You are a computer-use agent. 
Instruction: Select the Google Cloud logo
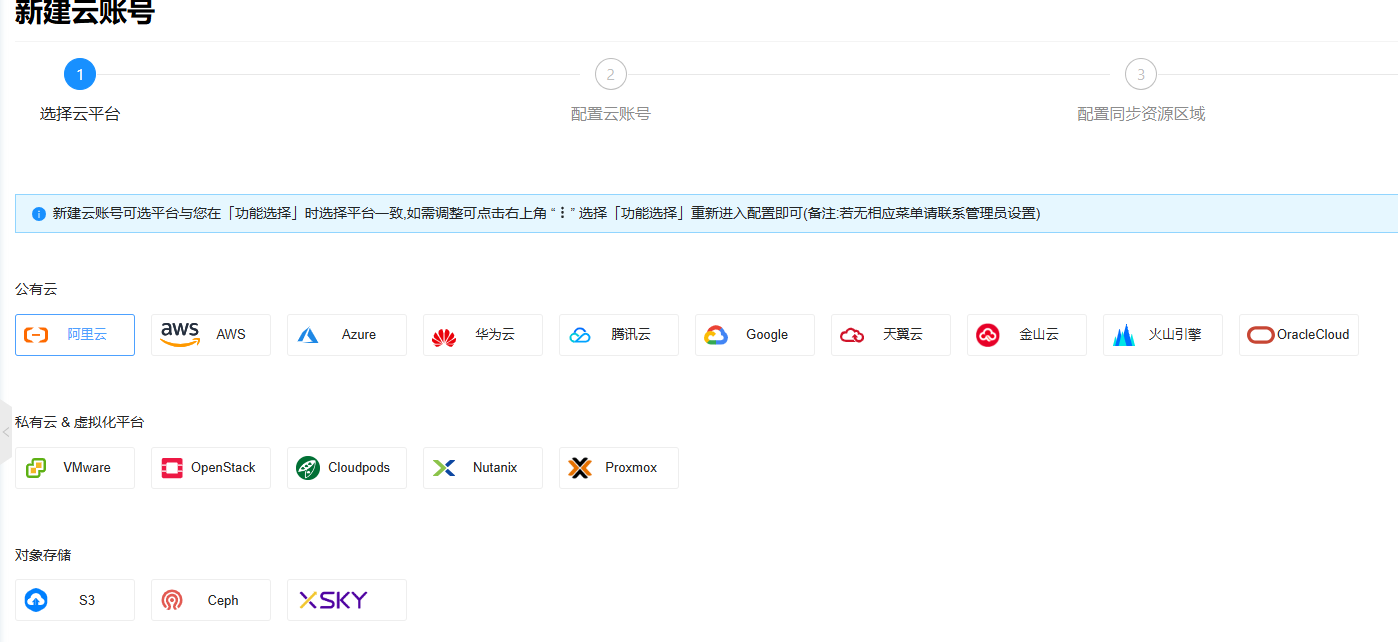click(x=717, y=334)
